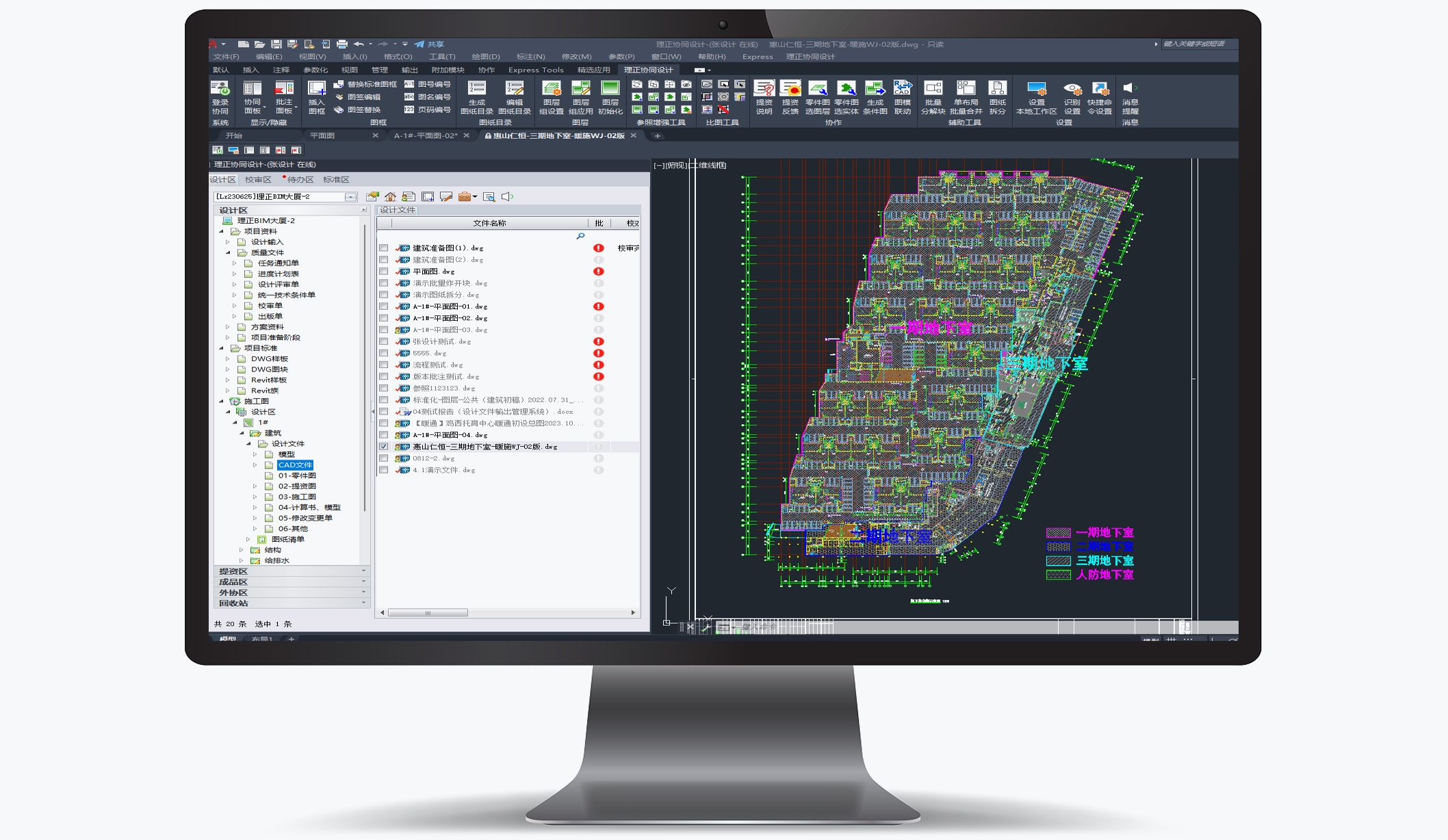Collapse the 质量文件 folder
This screenshot has width=1448, height=840.
[229, 253]
